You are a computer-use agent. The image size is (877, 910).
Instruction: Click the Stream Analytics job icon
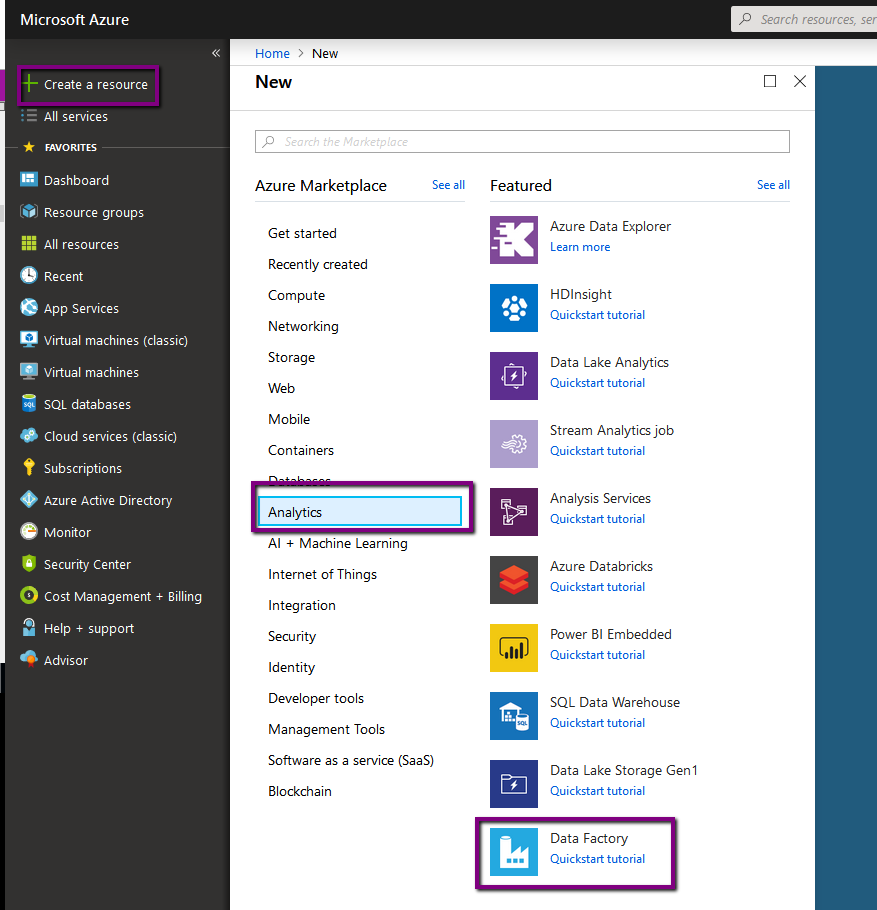514,444
